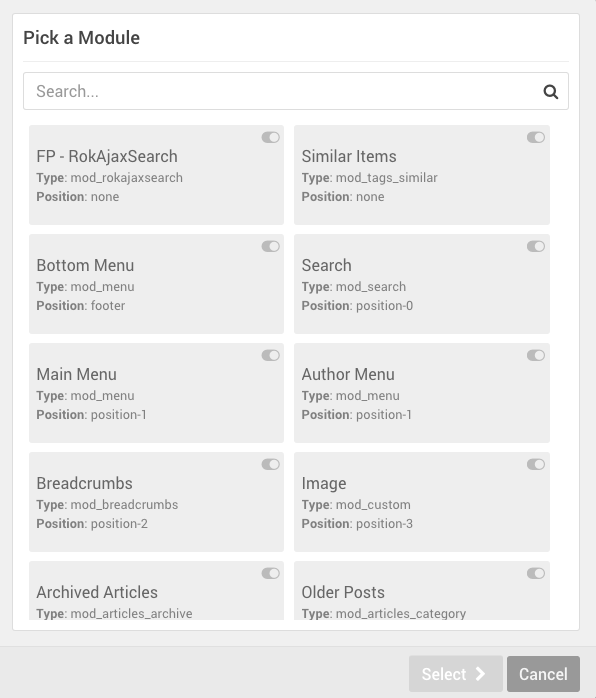Toggle the FP - RokAjaxSearch module switch
The image size is (596, 698).
[x=271, y=138]
